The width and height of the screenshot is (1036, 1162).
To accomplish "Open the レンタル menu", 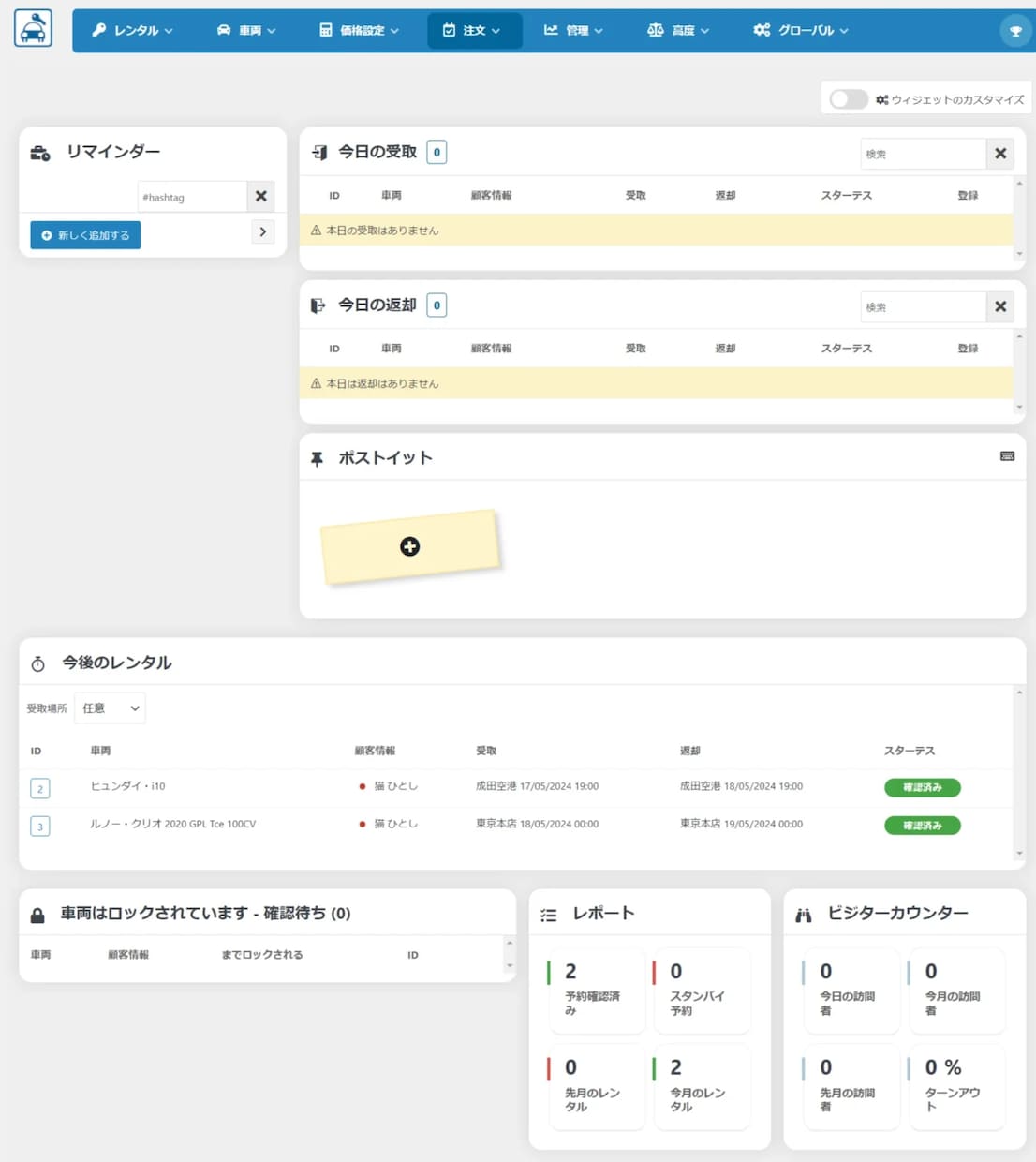I will [x=132, y=31].
